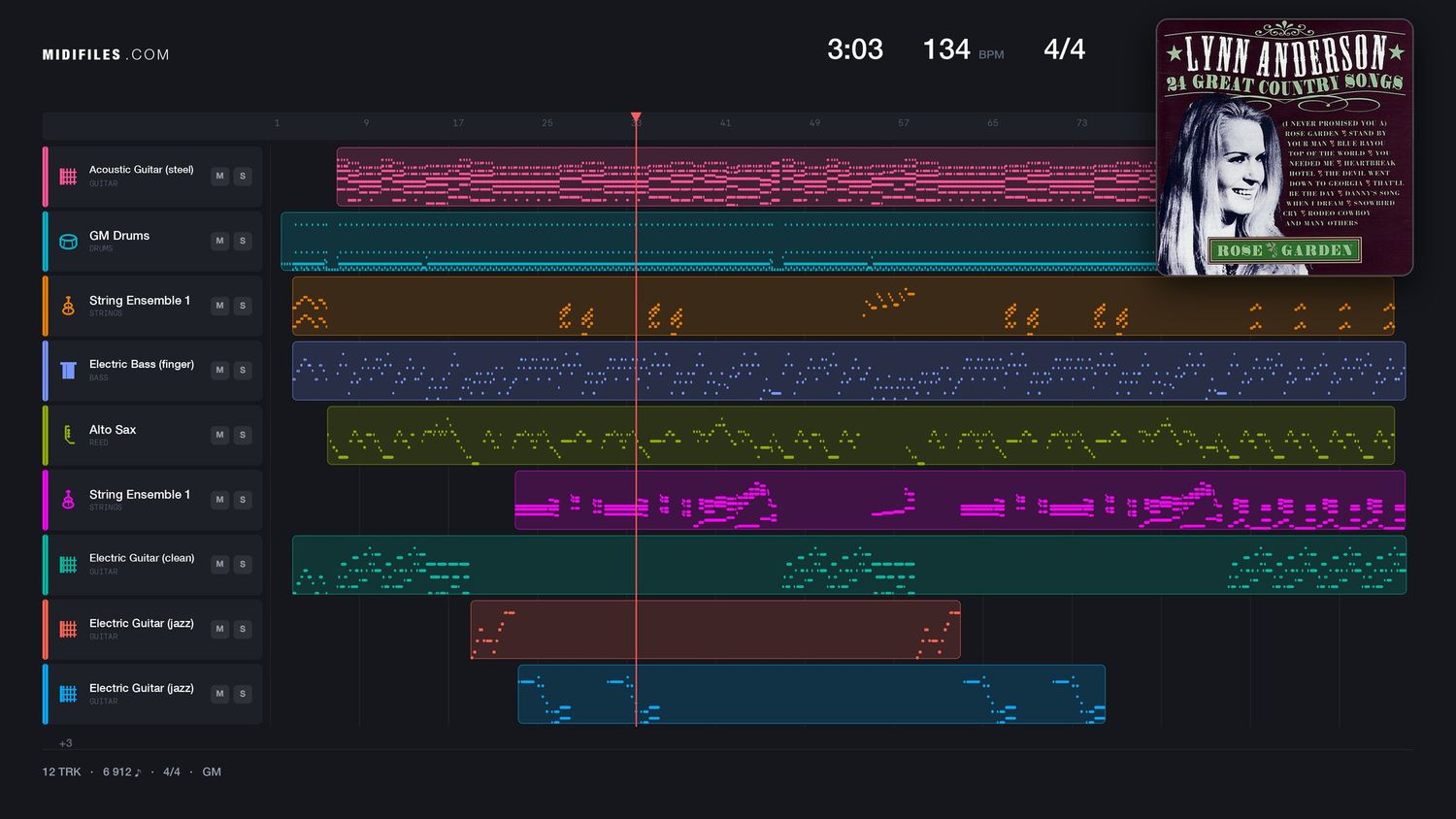Select the pink Acoustic Guitar note clip
Viewport: 1456px width, 819px height.
[x=746, y=177]
